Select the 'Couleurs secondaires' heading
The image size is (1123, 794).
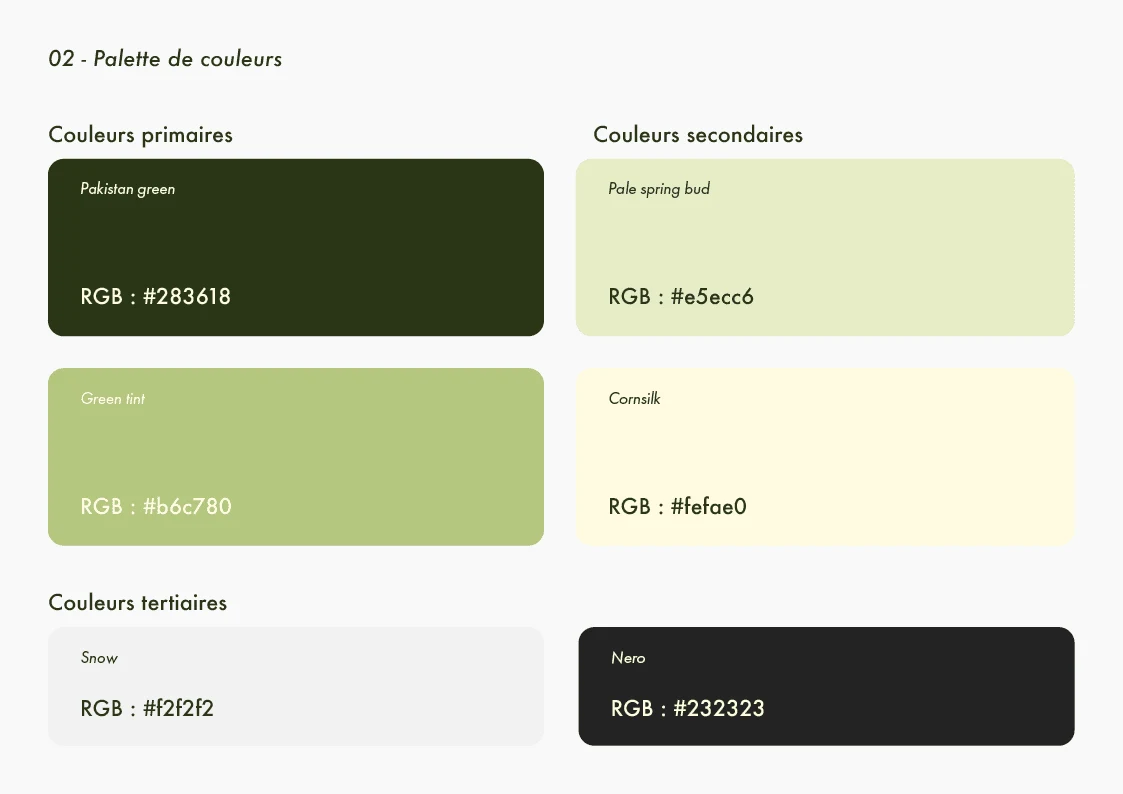(x=698, y=135)
